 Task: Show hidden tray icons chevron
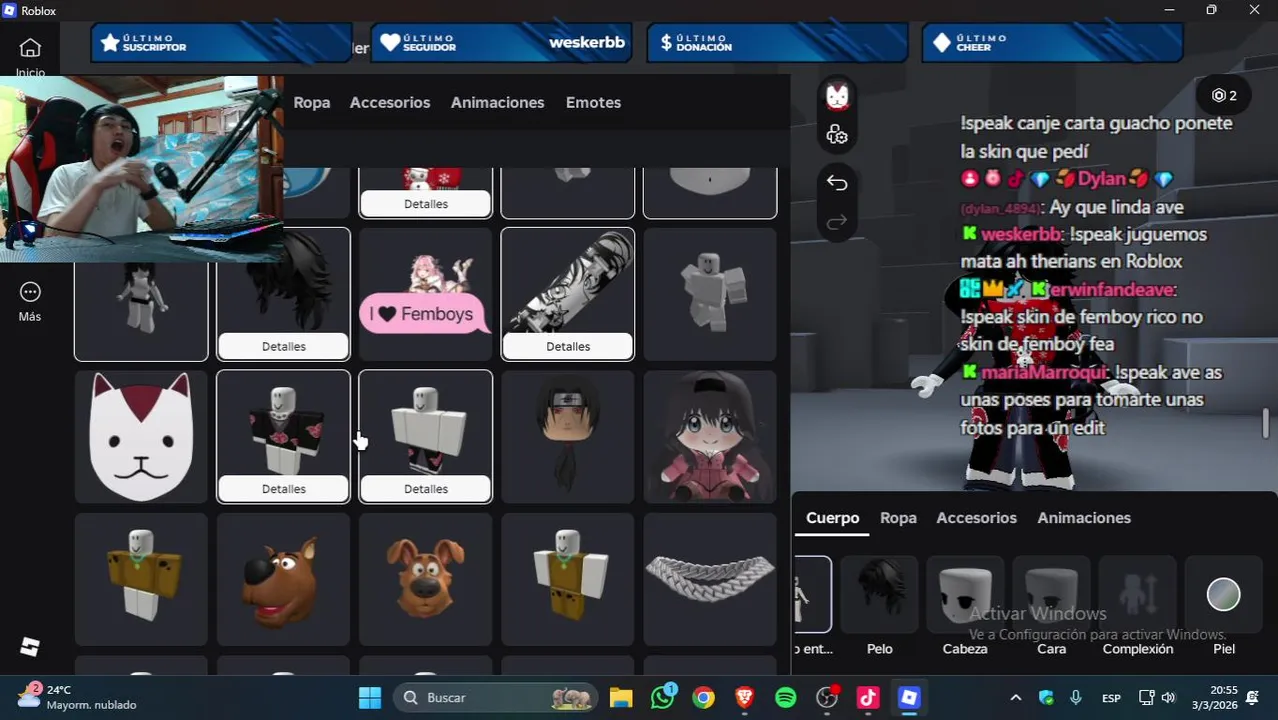(x=1016, y=697)
